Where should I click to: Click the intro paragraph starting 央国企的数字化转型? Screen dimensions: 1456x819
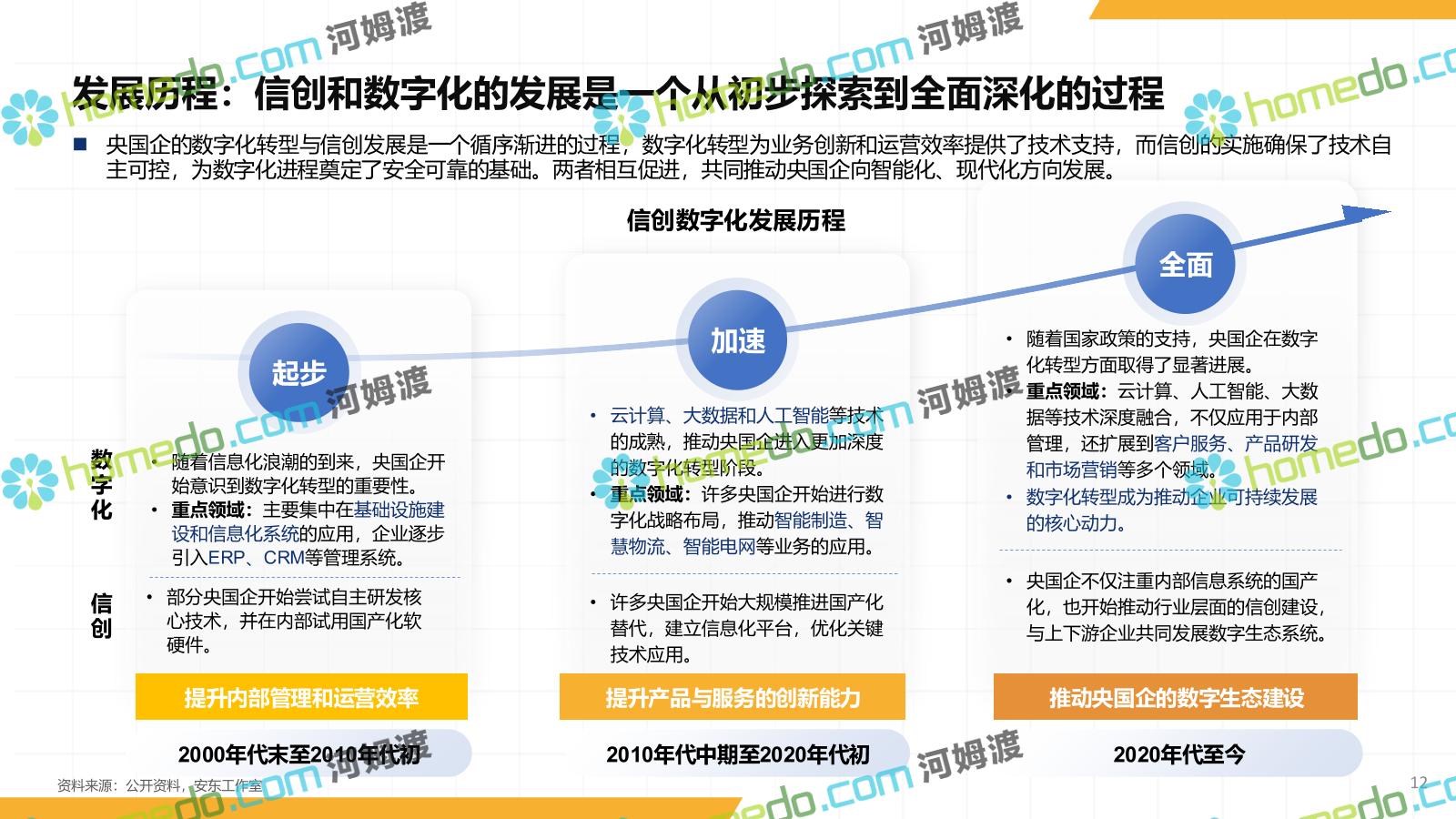click(748, 157)
